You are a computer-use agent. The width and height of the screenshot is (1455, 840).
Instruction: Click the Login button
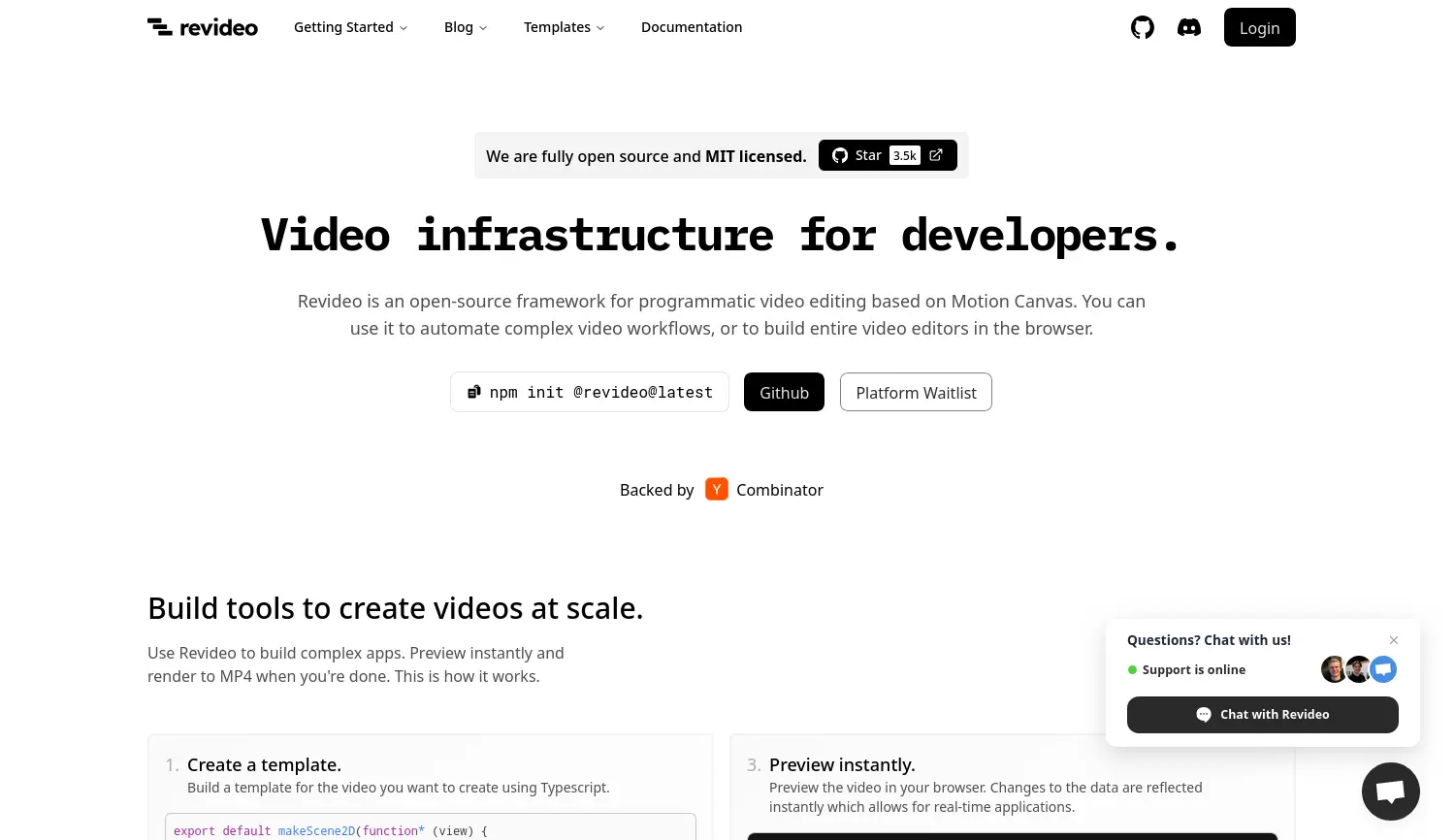coord(1259,27)
